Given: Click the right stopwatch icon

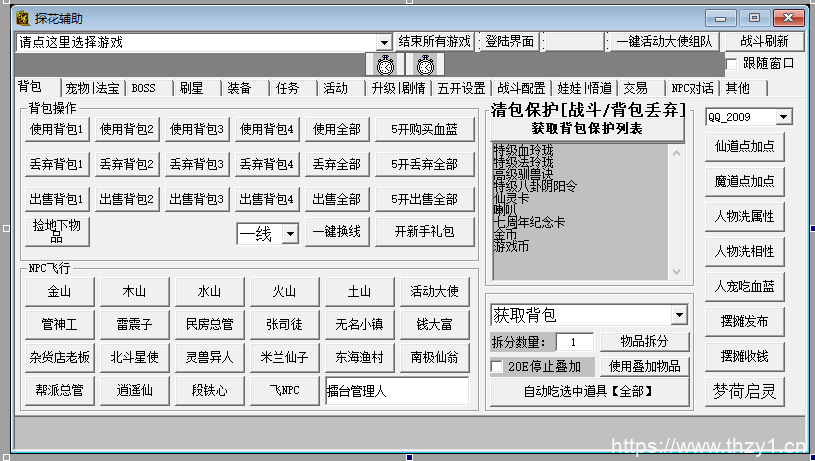Looking at the screenshot, I should 425,65.
